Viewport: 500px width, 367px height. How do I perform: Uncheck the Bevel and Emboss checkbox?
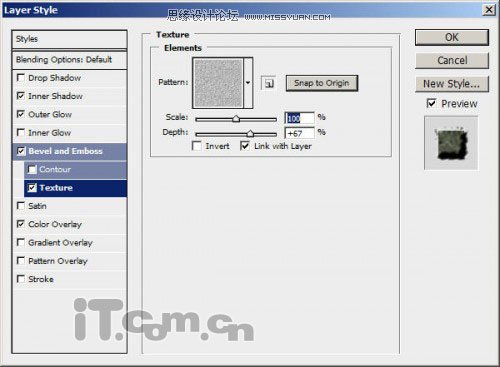21,151
